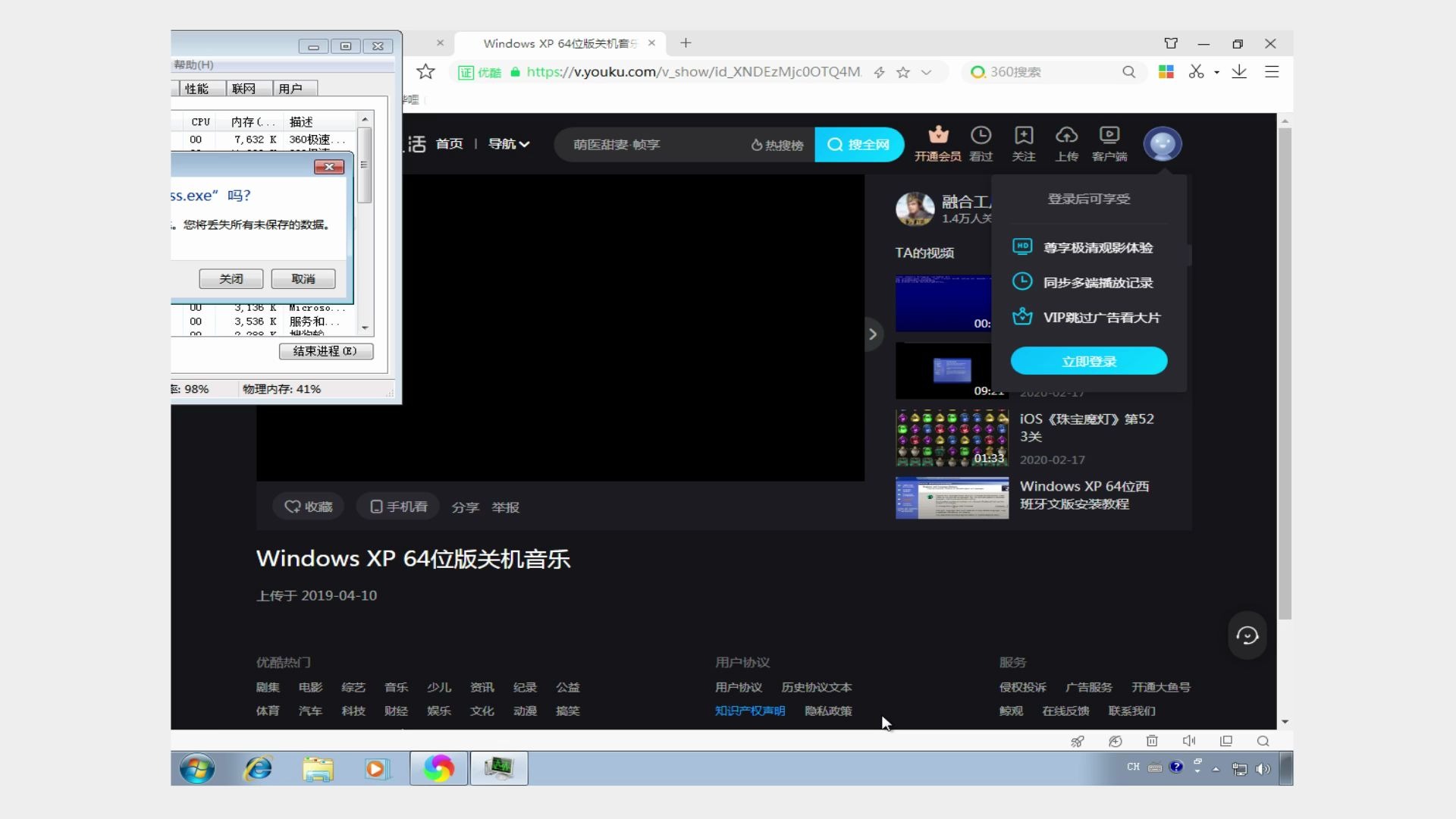
Task: Open a new browser tab with plus button
Action: point(686,43)
